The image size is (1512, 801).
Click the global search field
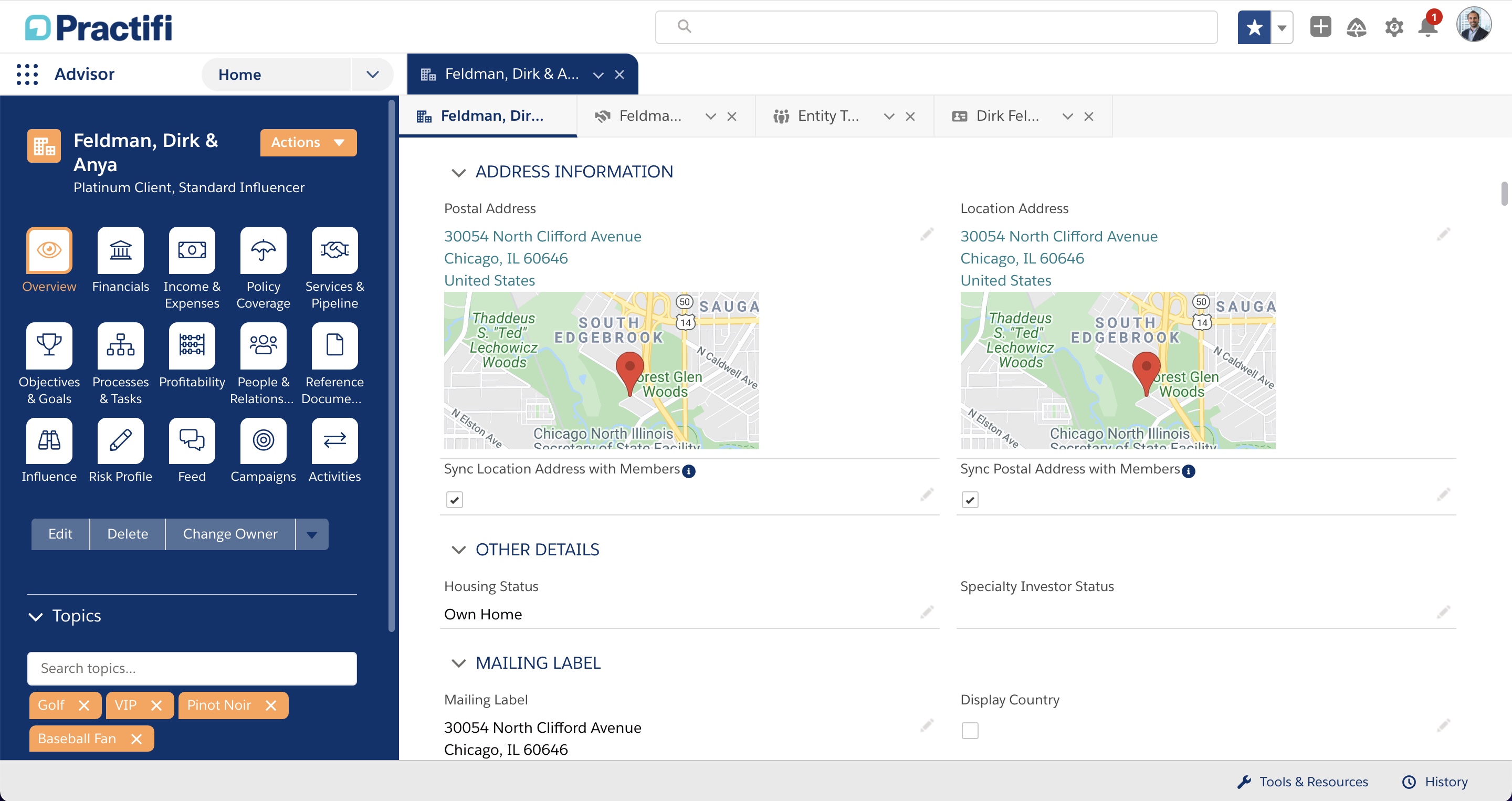coord(936,27)
